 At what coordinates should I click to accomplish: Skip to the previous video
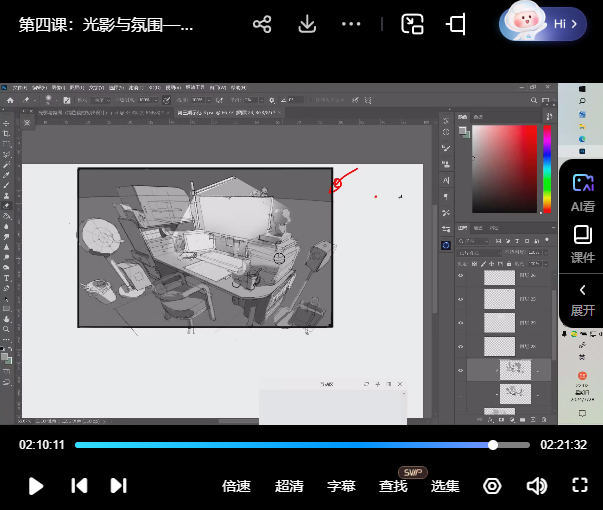[79, 486]
